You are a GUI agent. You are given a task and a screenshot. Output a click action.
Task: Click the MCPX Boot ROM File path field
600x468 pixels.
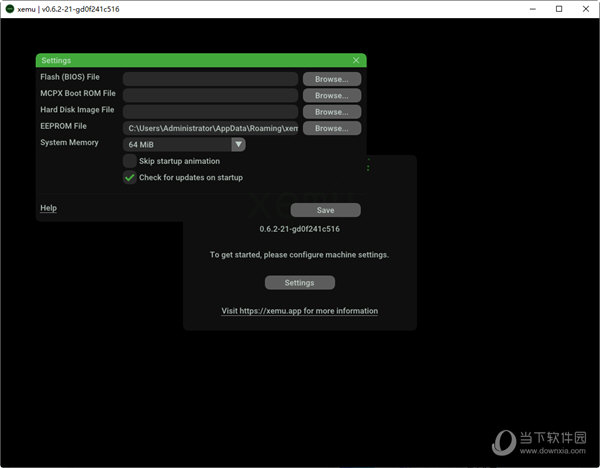pyautogui.click(x=210, y=96)
